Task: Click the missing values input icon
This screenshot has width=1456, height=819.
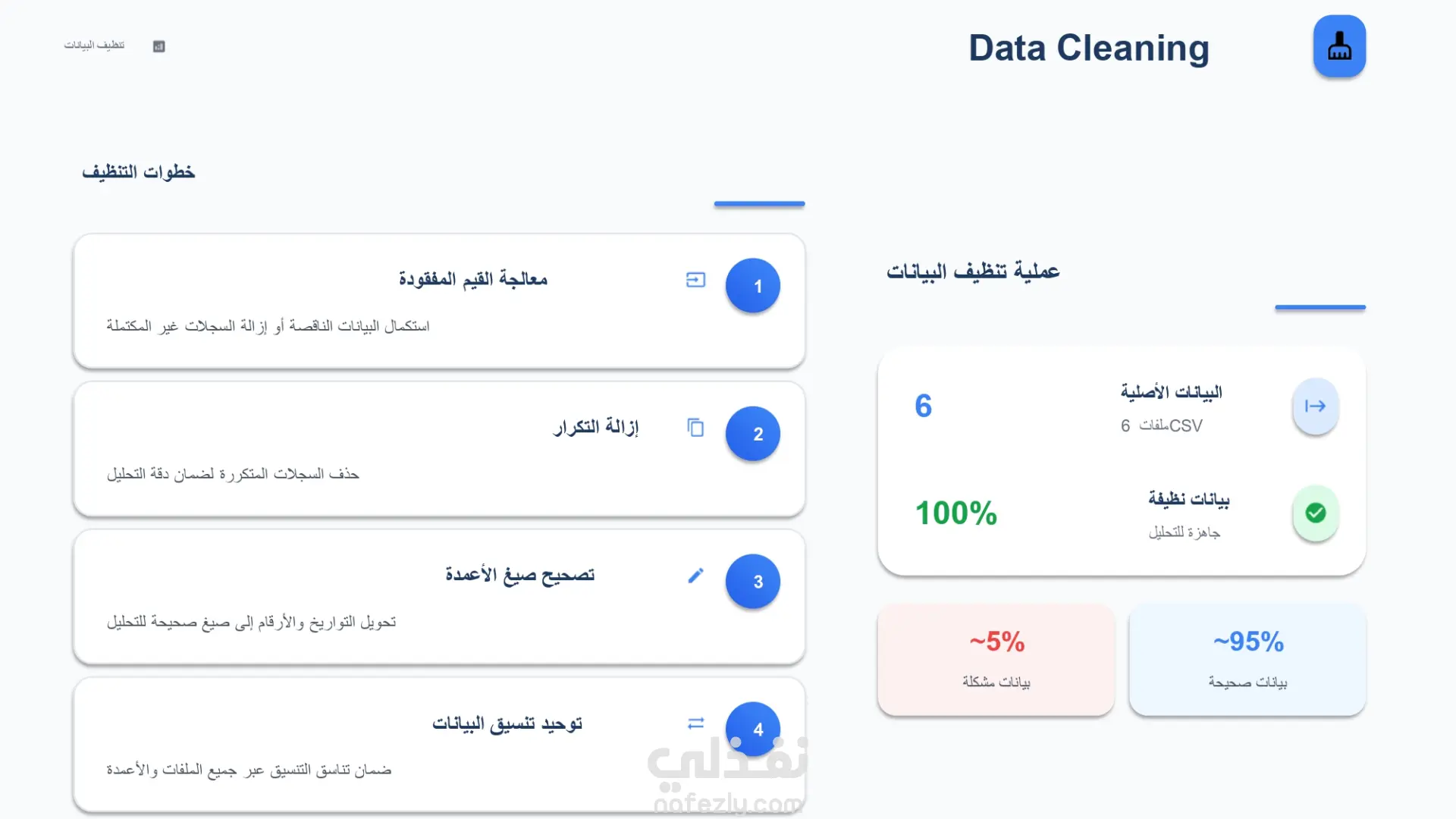Action: 695,280
